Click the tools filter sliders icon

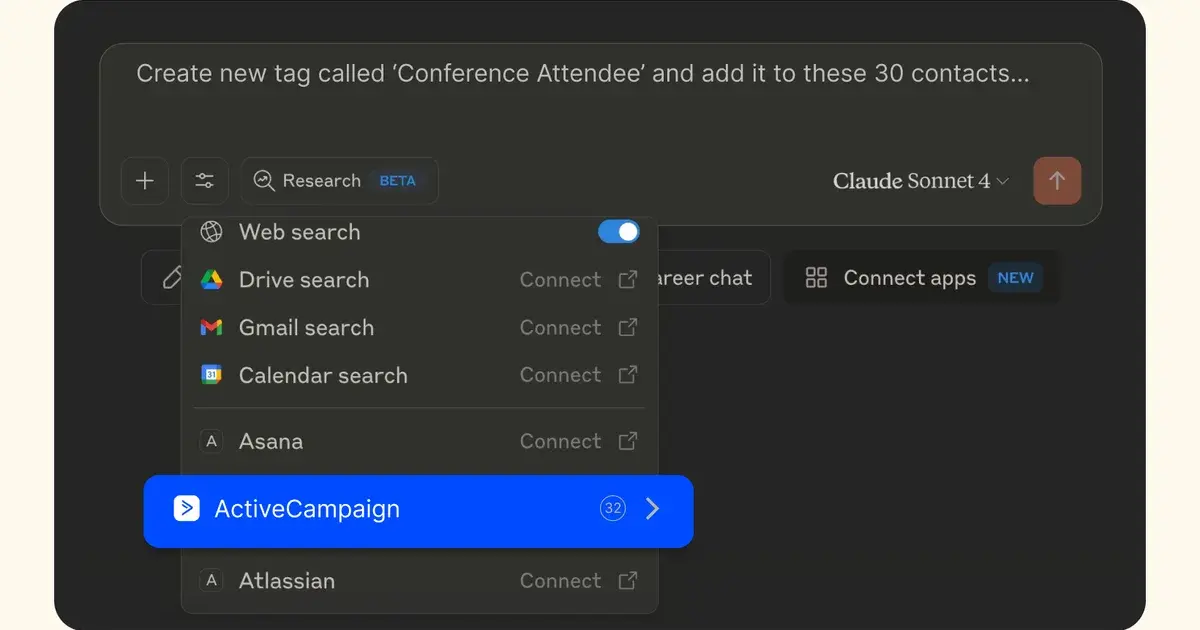click(205, 181)
